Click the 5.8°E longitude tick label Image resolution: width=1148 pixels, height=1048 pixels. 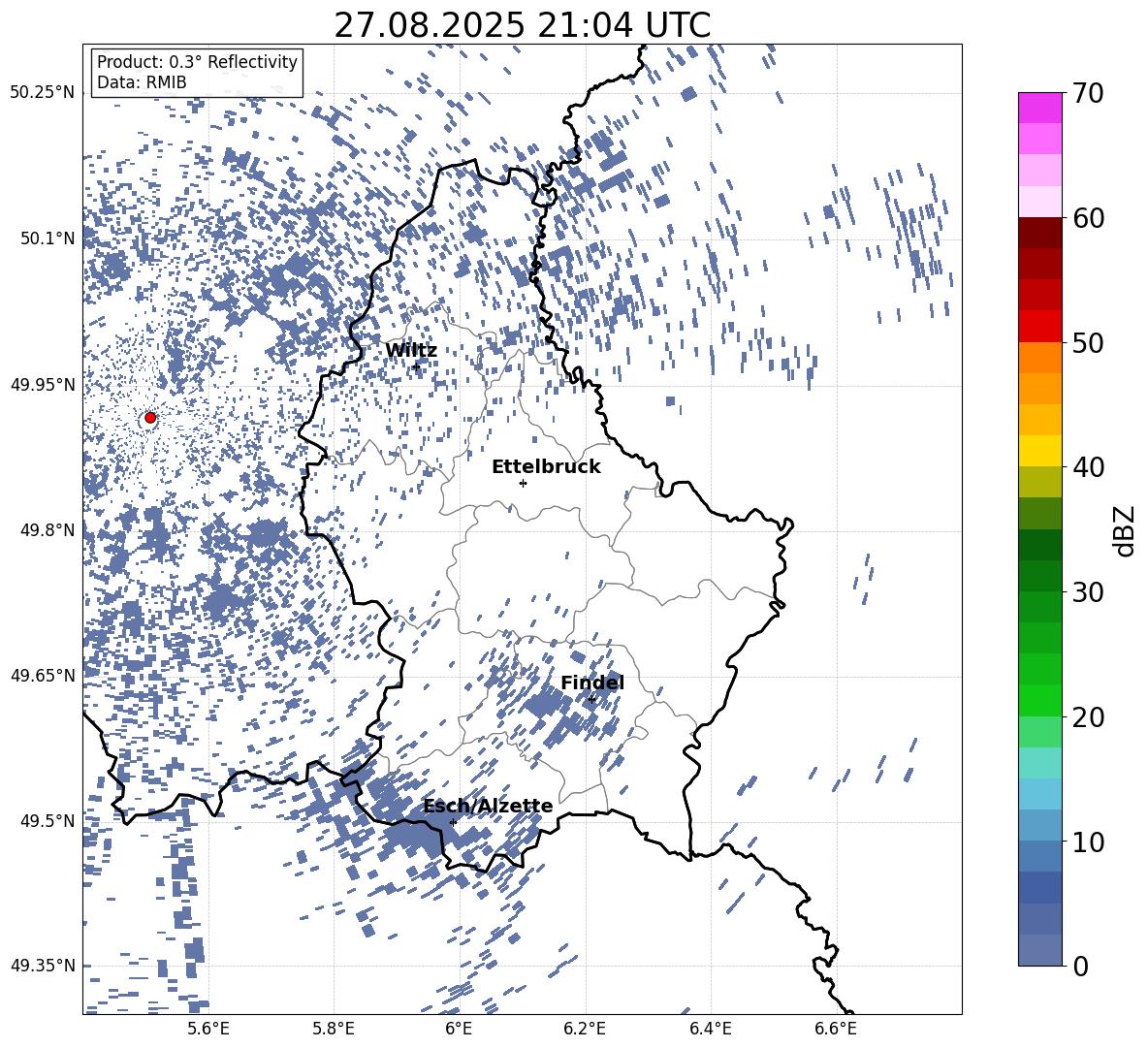(334, 1029)
